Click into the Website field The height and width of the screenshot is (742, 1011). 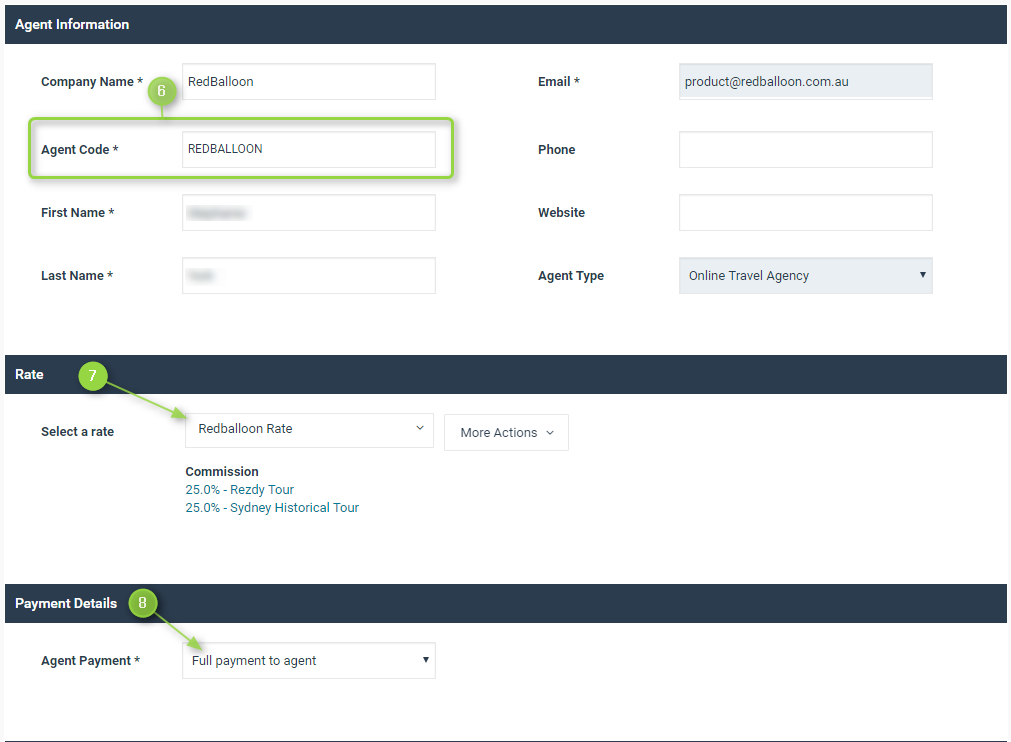coord(805,213)
